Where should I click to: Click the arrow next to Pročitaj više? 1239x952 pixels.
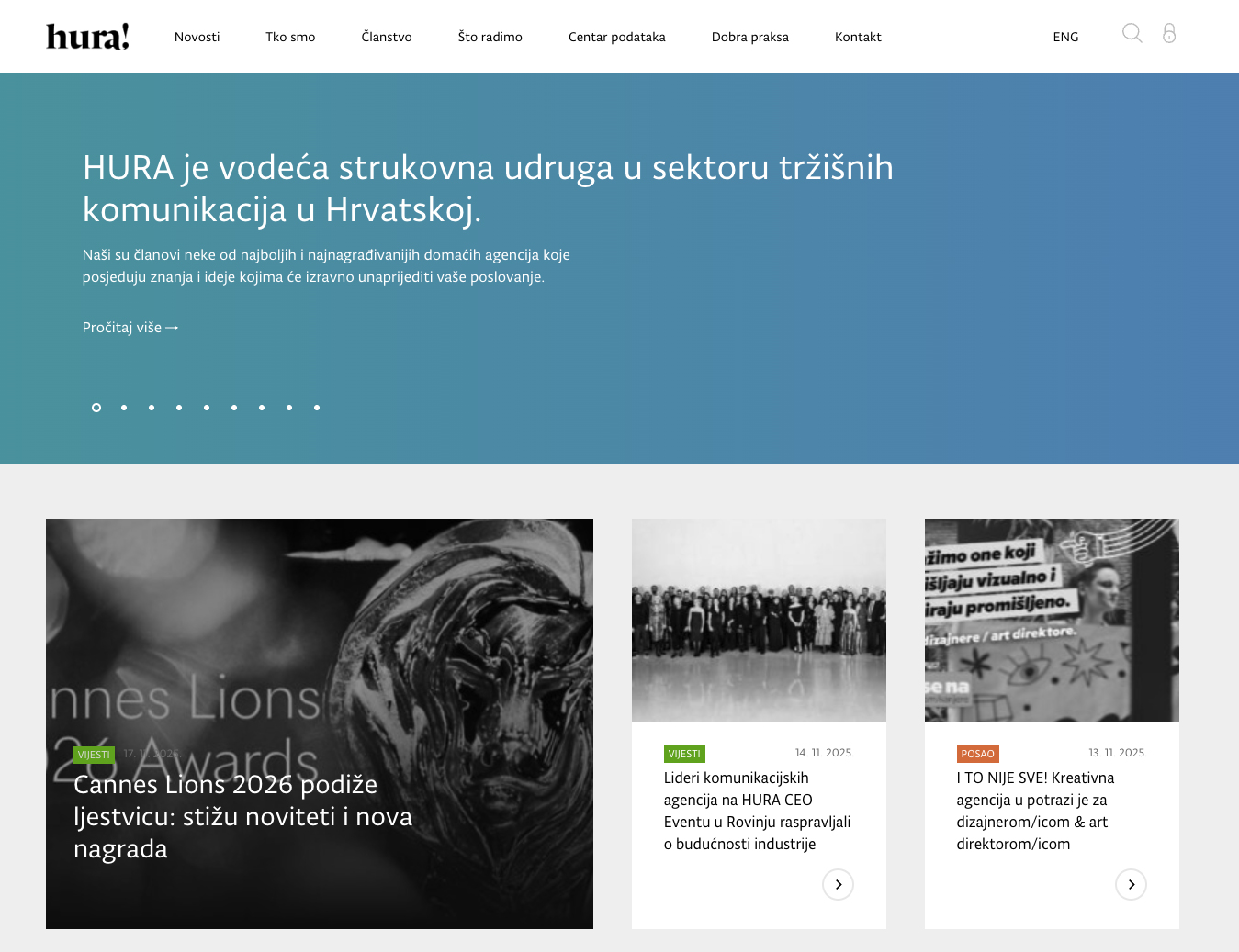click(x=173, y=327)
